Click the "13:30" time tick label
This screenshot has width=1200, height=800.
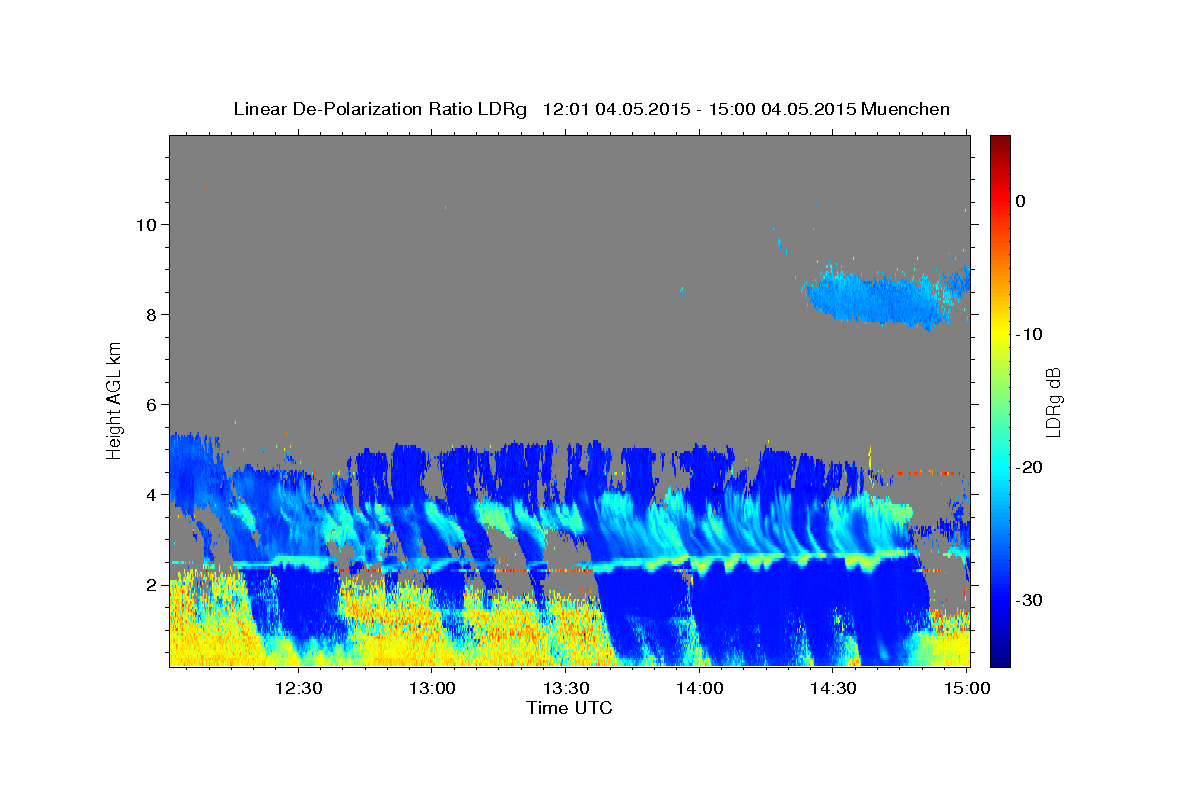pos(566,688)
